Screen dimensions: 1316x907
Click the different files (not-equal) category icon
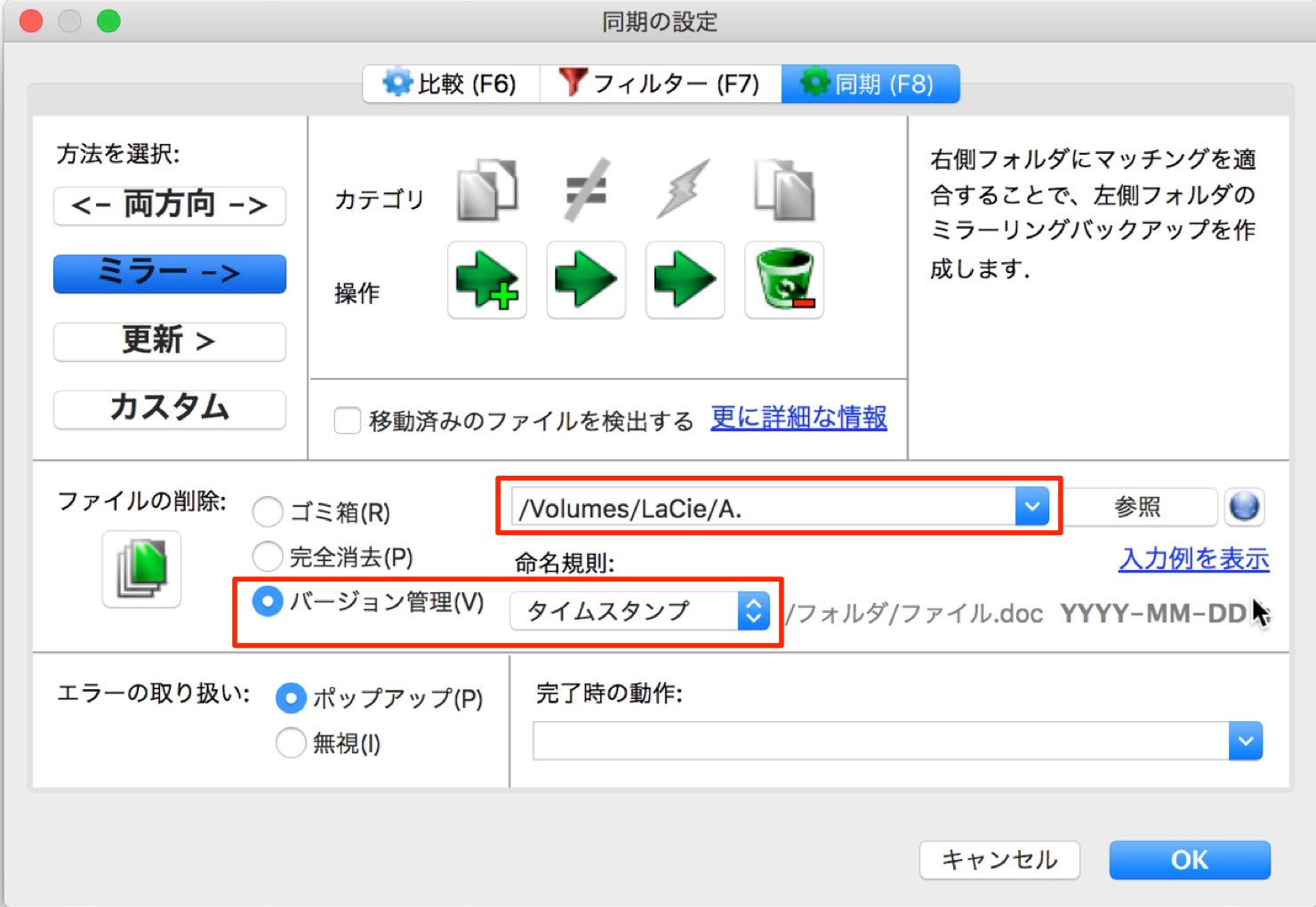click(x=586, y=190)
